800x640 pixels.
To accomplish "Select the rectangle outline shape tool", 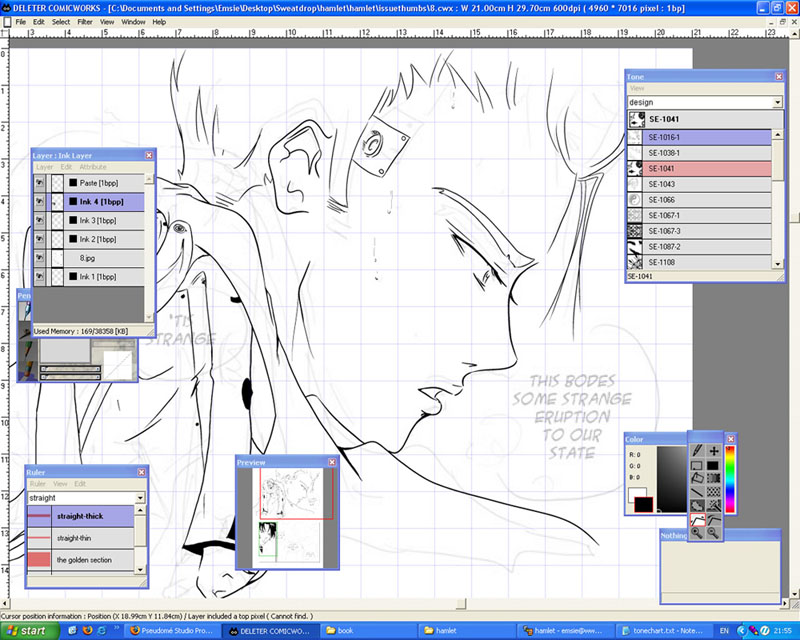I will click(x=697, y=465).
